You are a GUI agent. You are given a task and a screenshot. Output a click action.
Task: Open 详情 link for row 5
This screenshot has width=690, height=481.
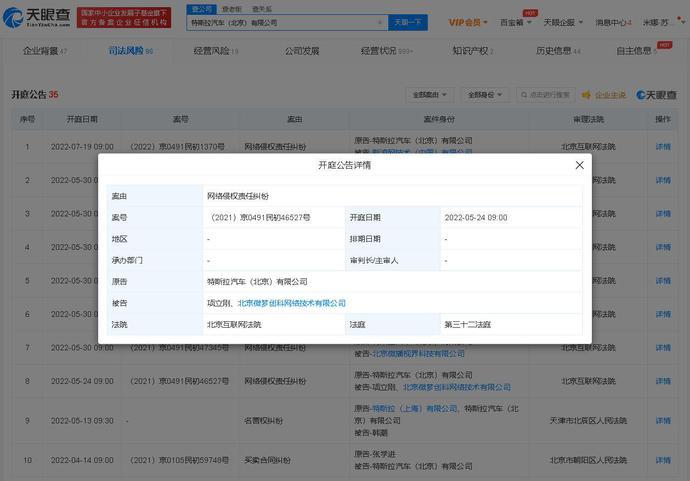click(663, 280)
